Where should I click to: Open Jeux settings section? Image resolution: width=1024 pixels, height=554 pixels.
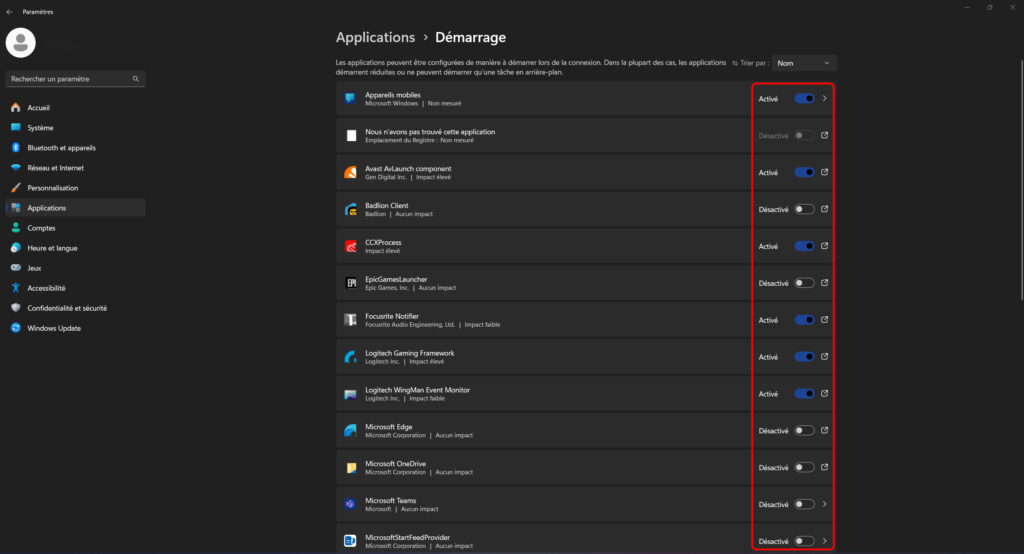pos(75,268)
